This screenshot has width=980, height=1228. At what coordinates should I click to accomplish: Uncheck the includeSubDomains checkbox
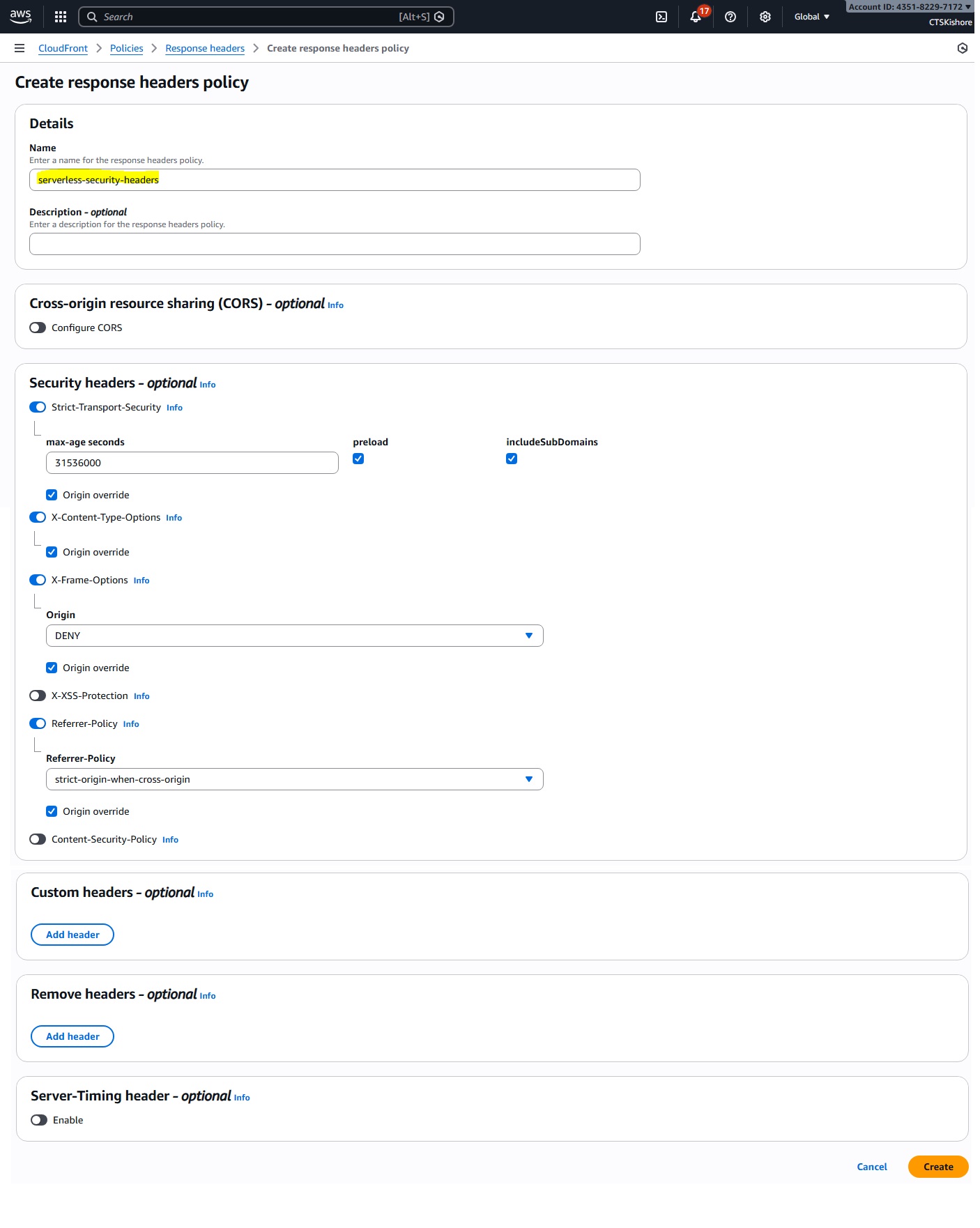[x=512, y=459]
